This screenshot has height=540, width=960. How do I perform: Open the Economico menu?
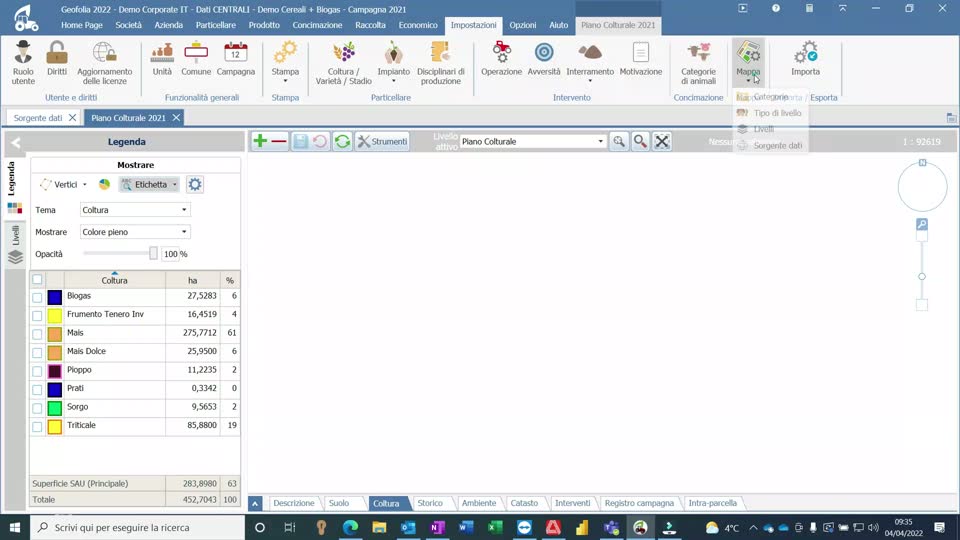tap(418, 25)
